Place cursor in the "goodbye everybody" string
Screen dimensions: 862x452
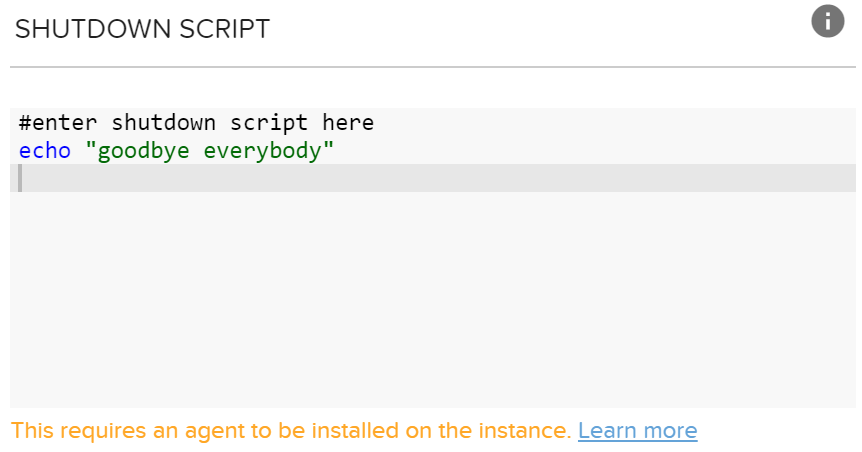point(209,151)
